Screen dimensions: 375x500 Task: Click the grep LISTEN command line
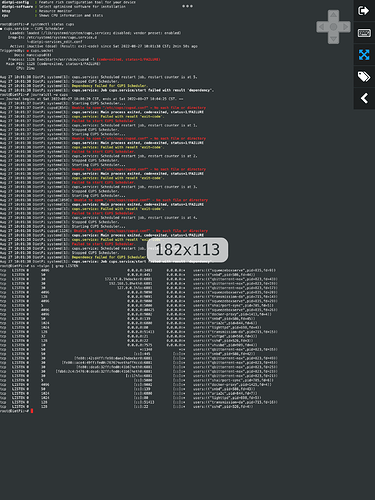pos(39,266)
